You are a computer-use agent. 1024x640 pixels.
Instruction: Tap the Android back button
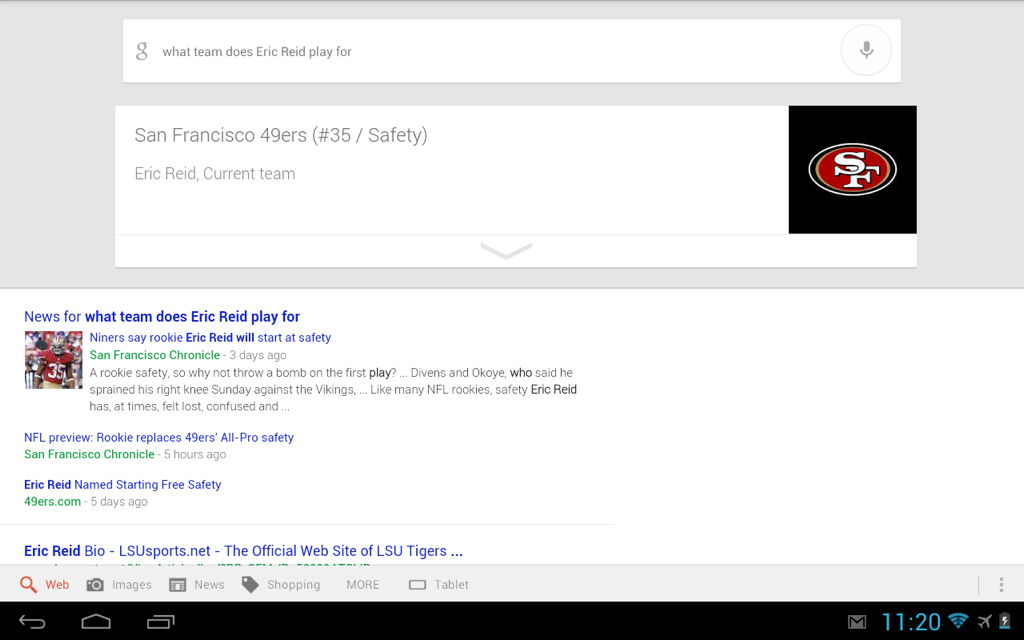(x=32, y=622)
